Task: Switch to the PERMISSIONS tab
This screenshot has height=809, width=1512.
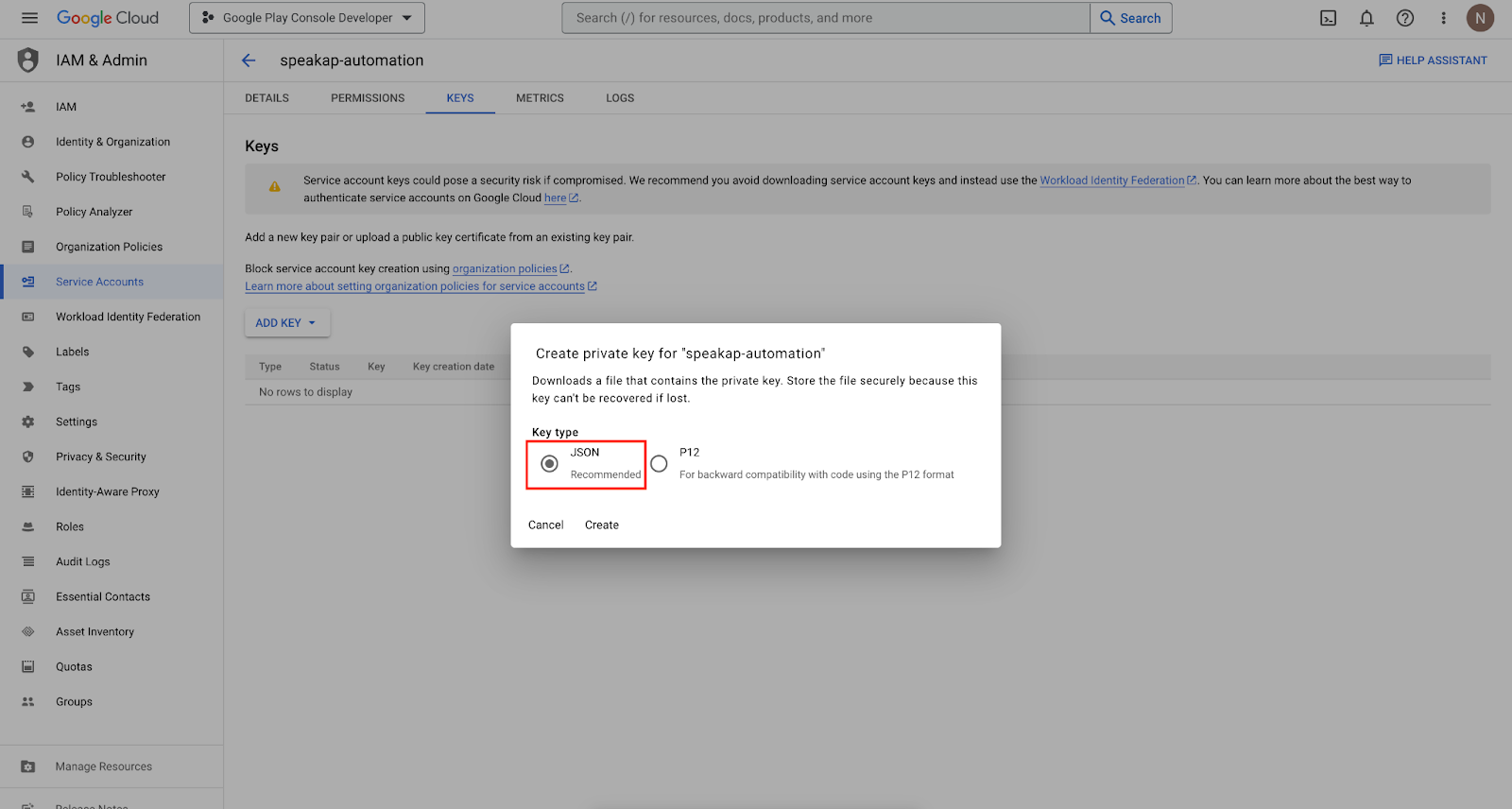Action: [x=368, y=98]
